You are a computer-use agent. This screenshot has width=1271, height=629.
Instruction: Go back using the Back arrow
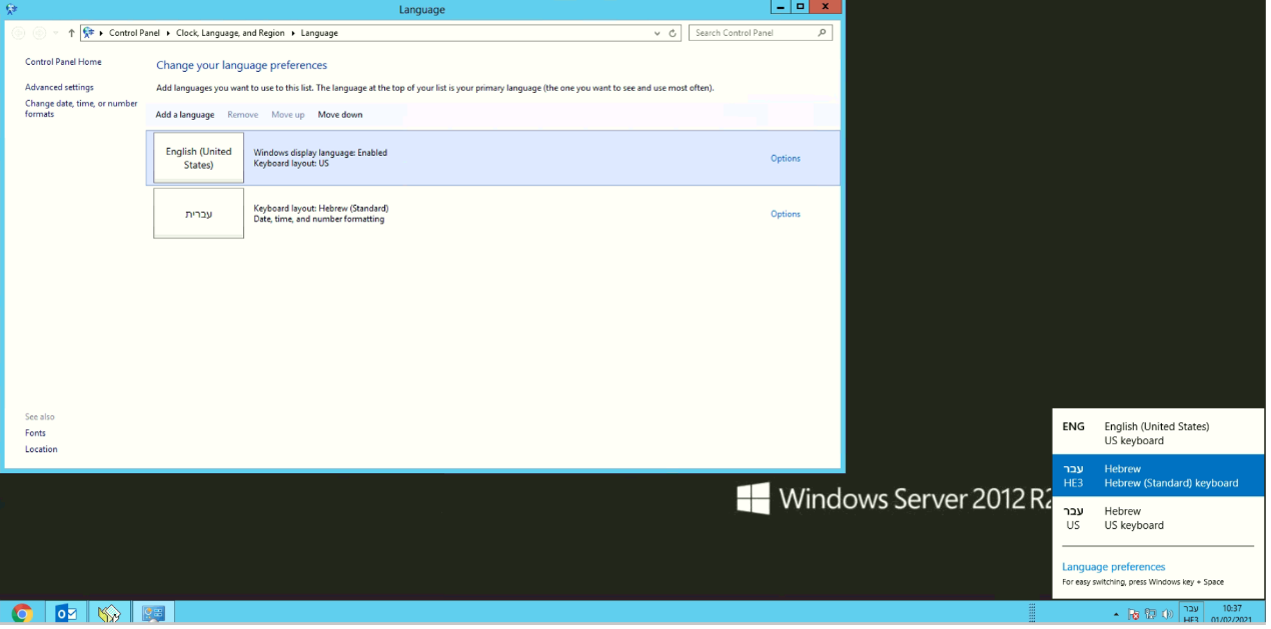point(18,33)
